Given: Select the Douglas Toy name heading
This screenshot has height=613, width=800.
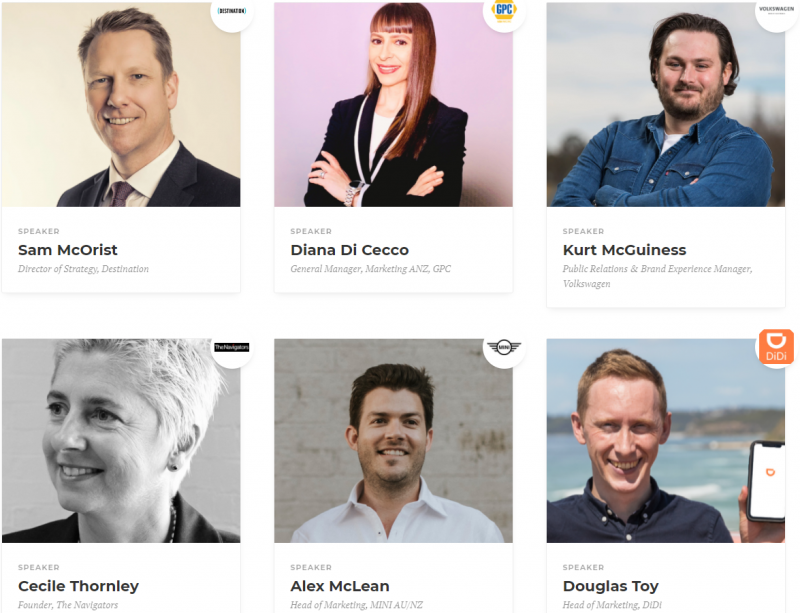Looking at the screenshot, I should (x=611, y=586).
